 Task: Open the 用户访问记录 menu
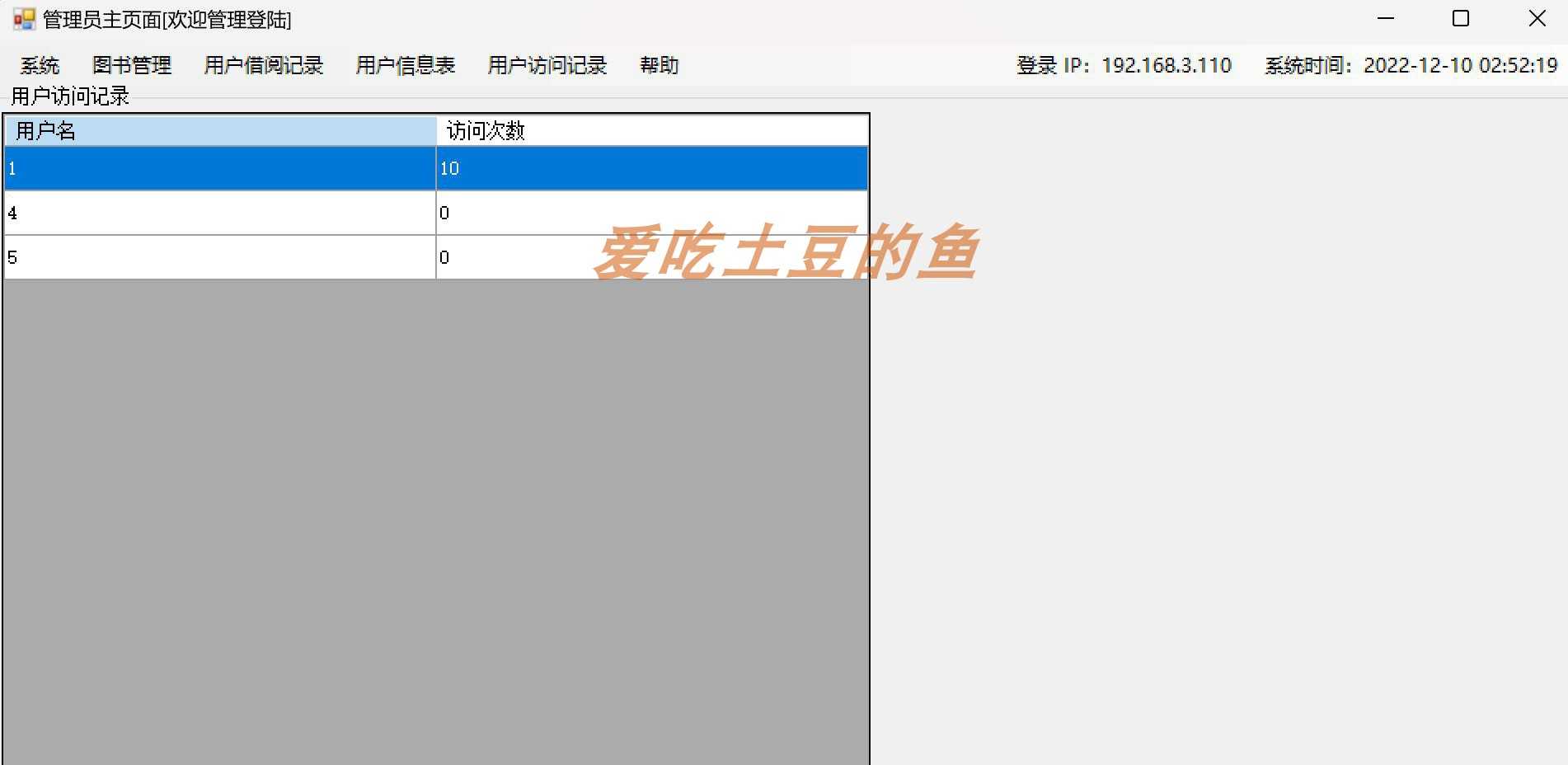click(x=547, y=65)
